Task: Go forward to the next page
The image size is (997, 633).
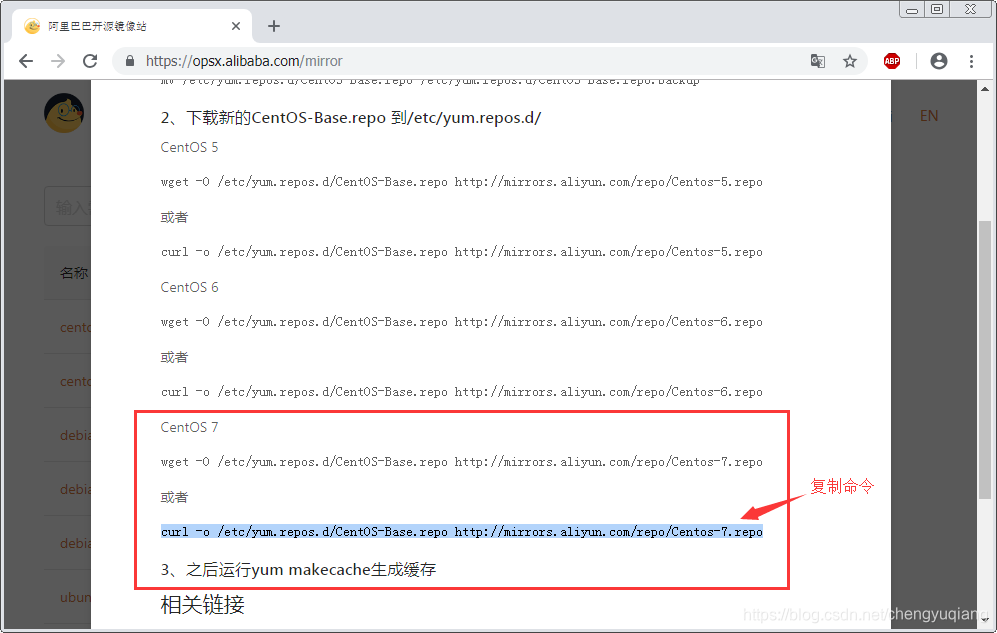Action: coord(58,61)
